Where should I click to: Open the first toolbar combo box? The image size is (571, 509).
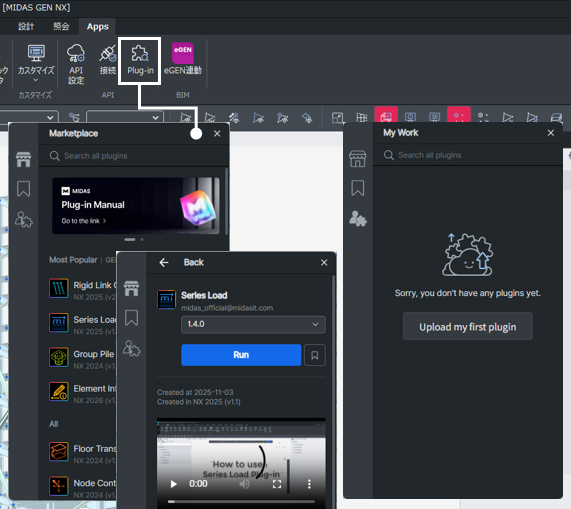[29, 117]
